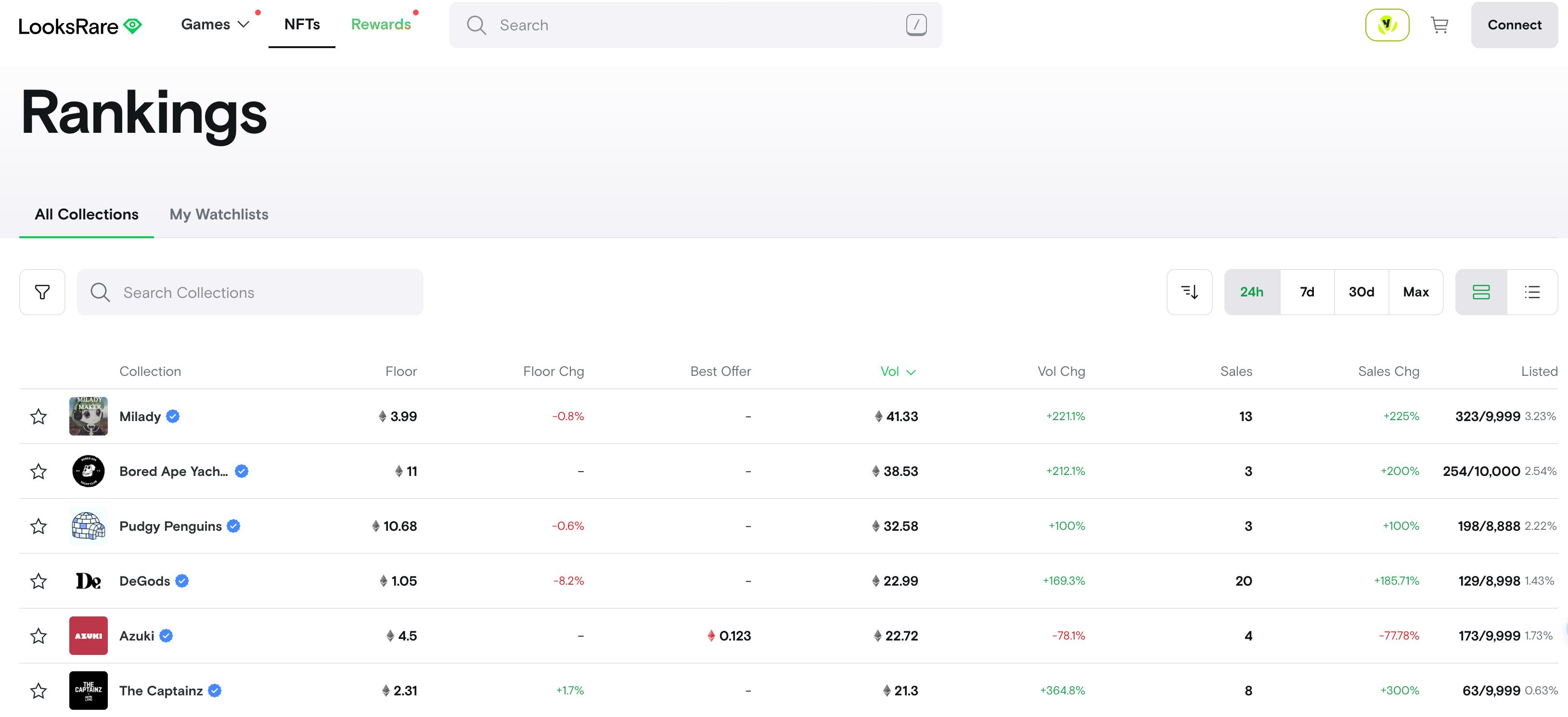Image resolution: width=1568 pixels, height=717 pixels.
Task: Focus the top Search field
Action: point(696,25)
